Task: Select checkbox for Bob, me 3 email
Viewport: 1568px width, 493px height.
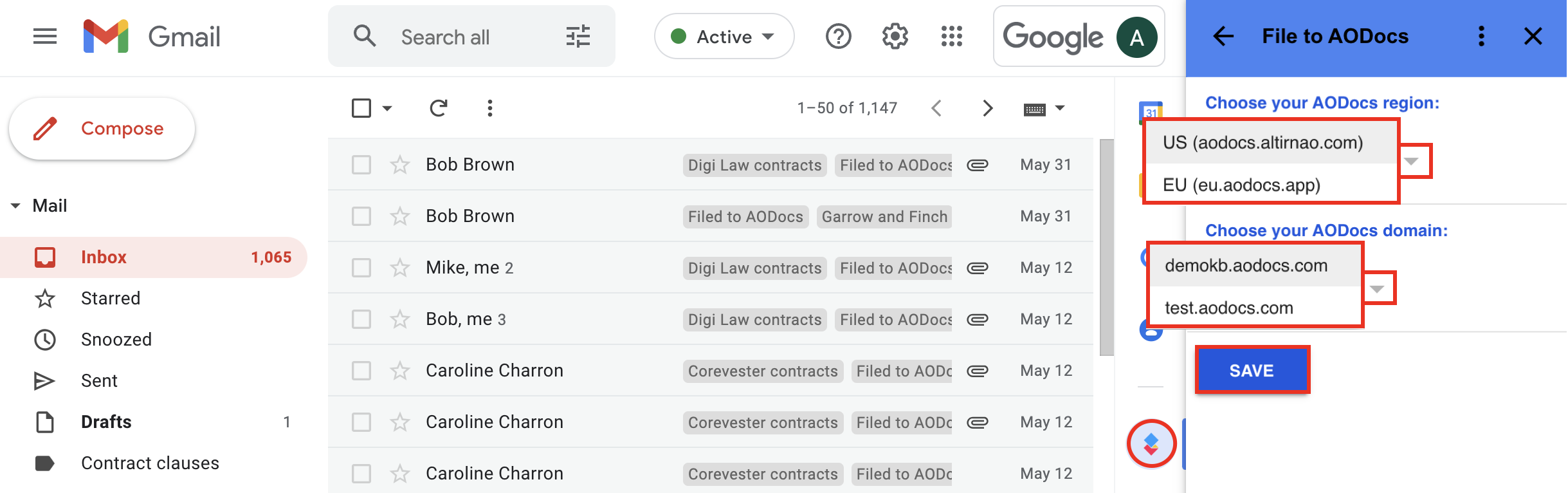Action: (x=361, y=319)
